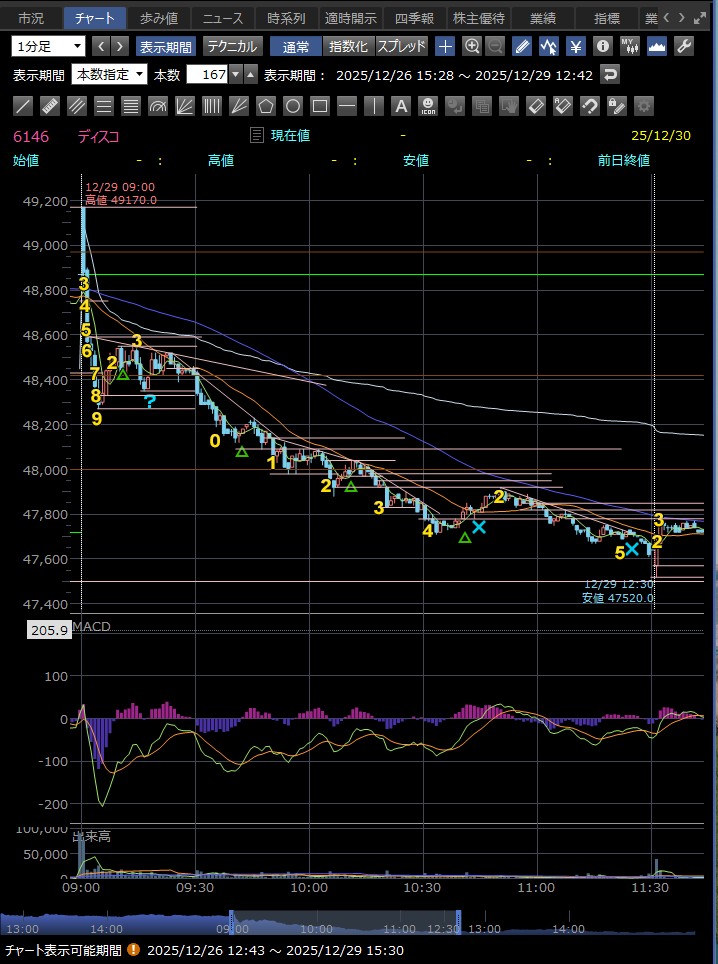Viewport: 718px width, 964px height.
Task: Select the circle drawing tool
Action: point(293,105)
